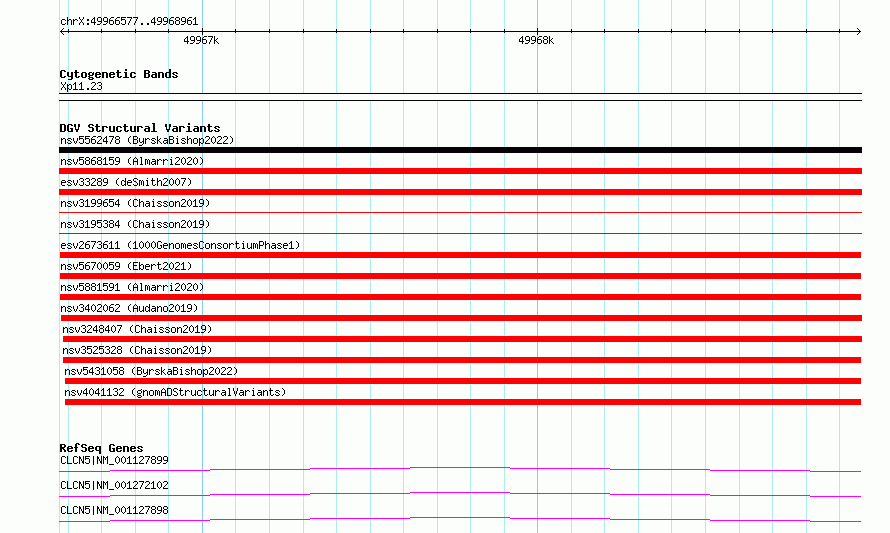
Task: Open variant nsv5881591 (Almarri2020) label
Action: (x=132, y=287)
